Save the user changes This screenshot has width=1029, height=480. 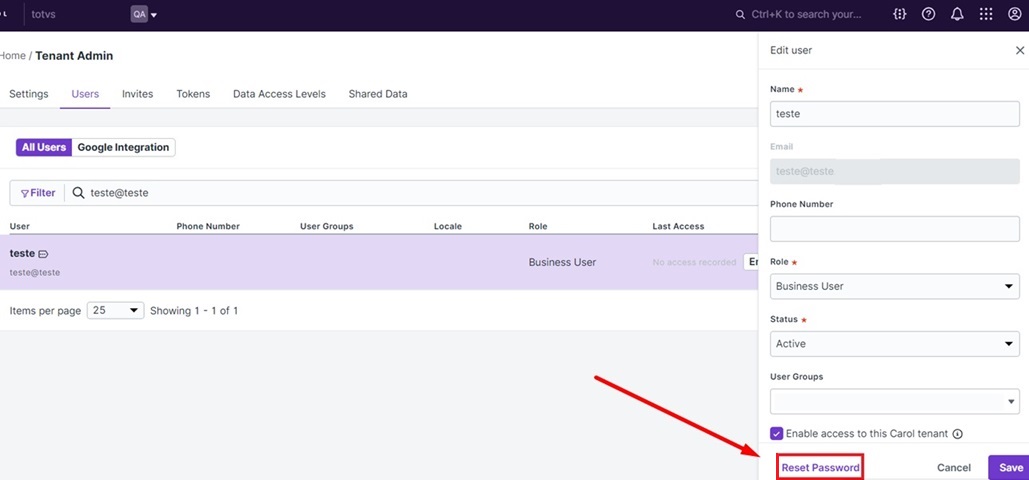(1011, 468)
